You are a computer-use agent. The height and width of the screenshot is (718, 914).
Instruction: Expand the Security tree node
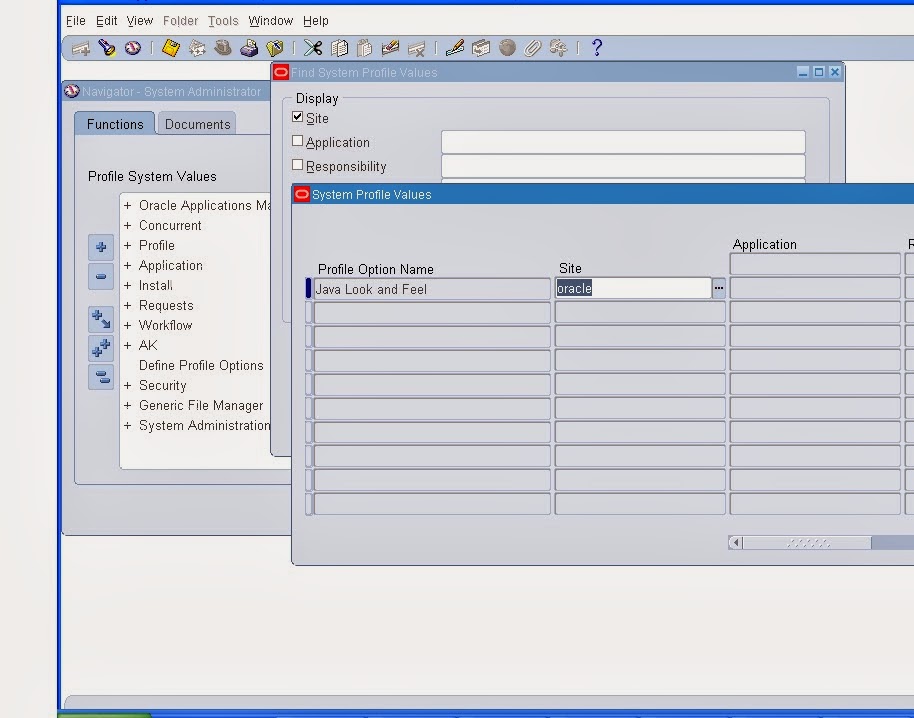pyautogui.click(x=127, y=386)
